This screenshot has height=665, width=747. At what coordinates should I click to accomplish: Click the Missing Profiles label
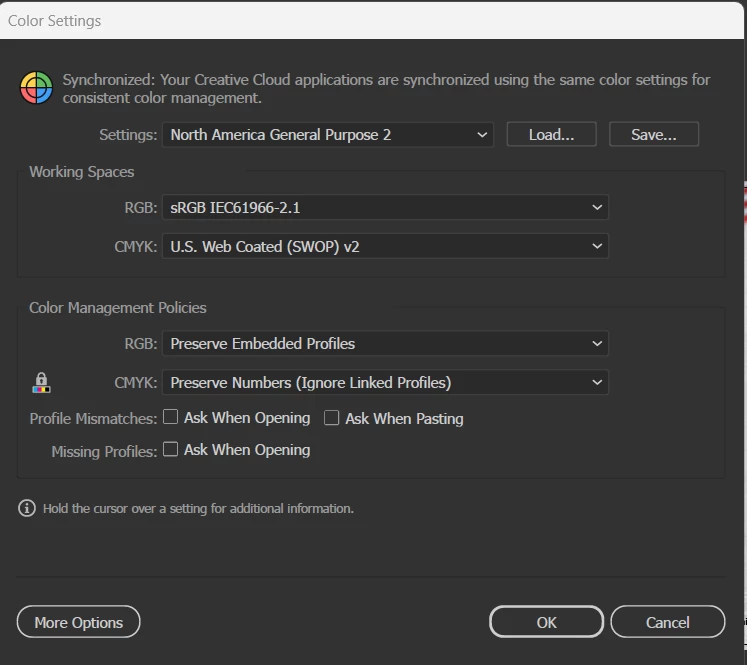[104, 452]
